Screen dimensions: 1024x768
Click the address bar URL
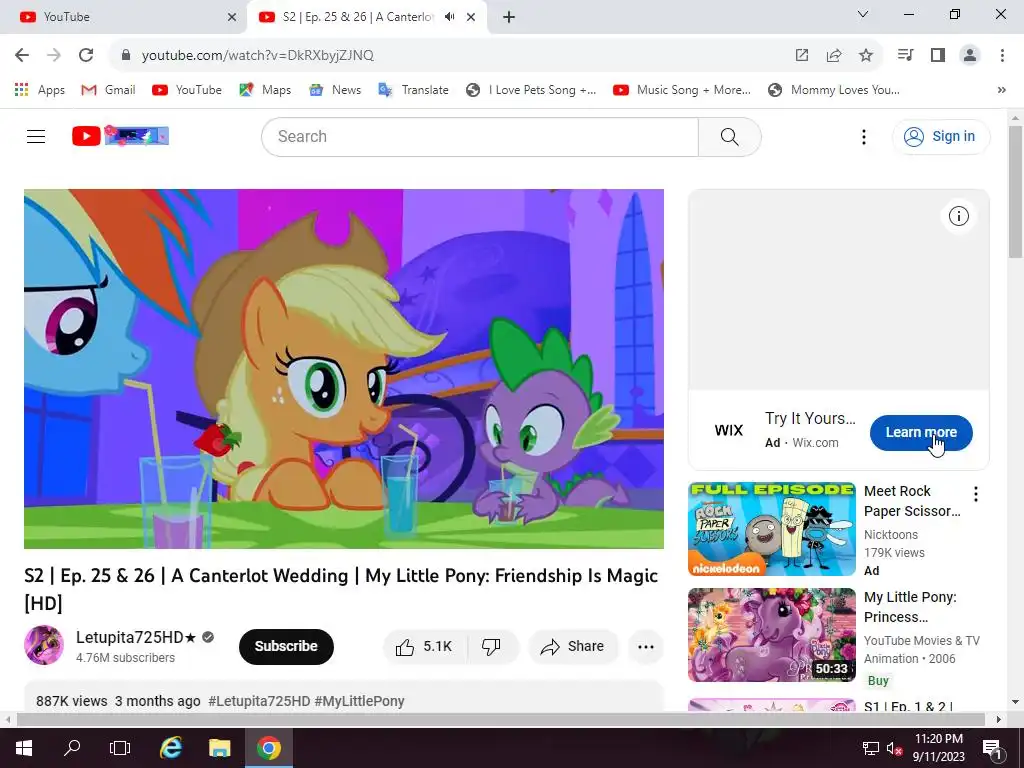257,55
